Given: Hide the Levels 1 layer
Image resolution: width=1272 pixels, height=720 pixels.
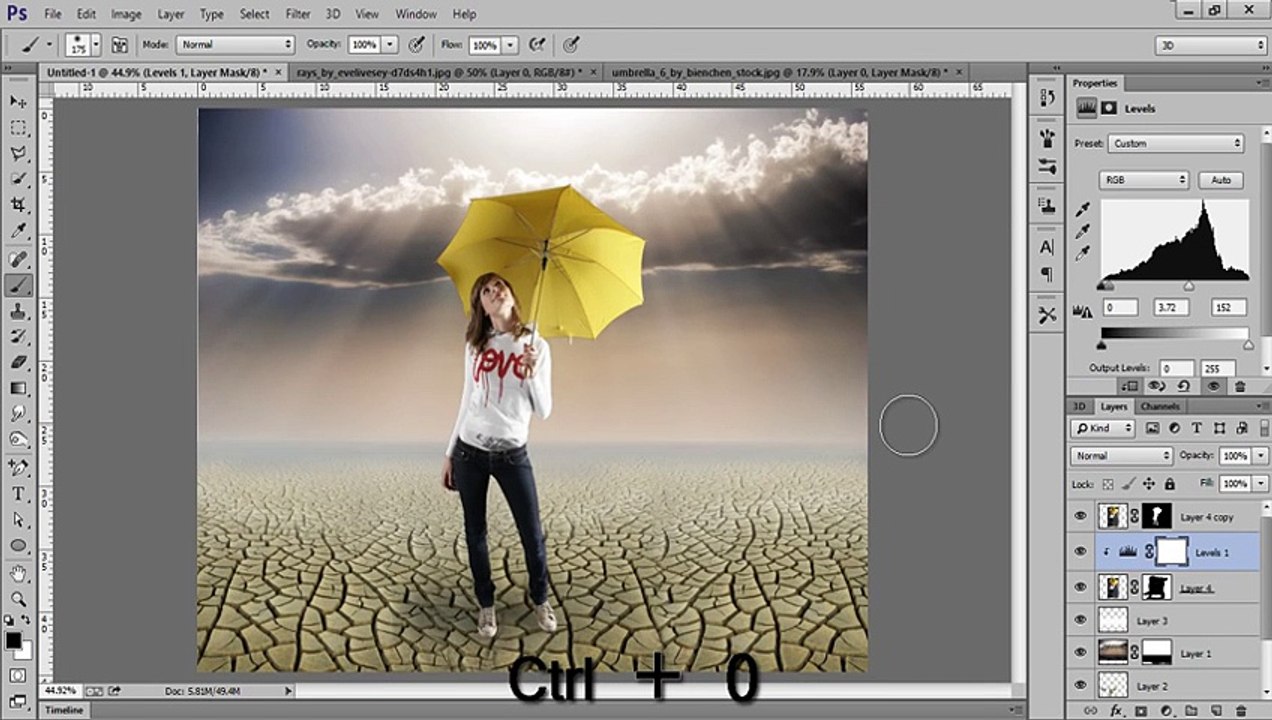Looking at the screenshot, I should [1080, 552].
